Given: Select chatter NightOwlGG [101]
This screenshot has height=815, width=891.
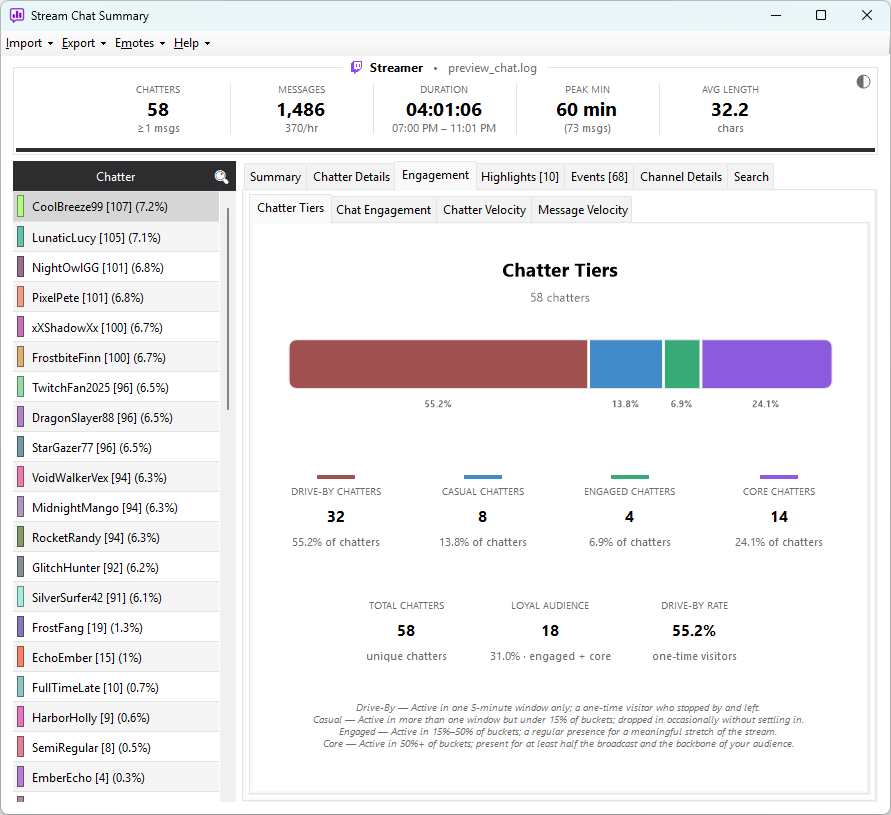Looking at the screenshot, I should (x=116, y=268).
